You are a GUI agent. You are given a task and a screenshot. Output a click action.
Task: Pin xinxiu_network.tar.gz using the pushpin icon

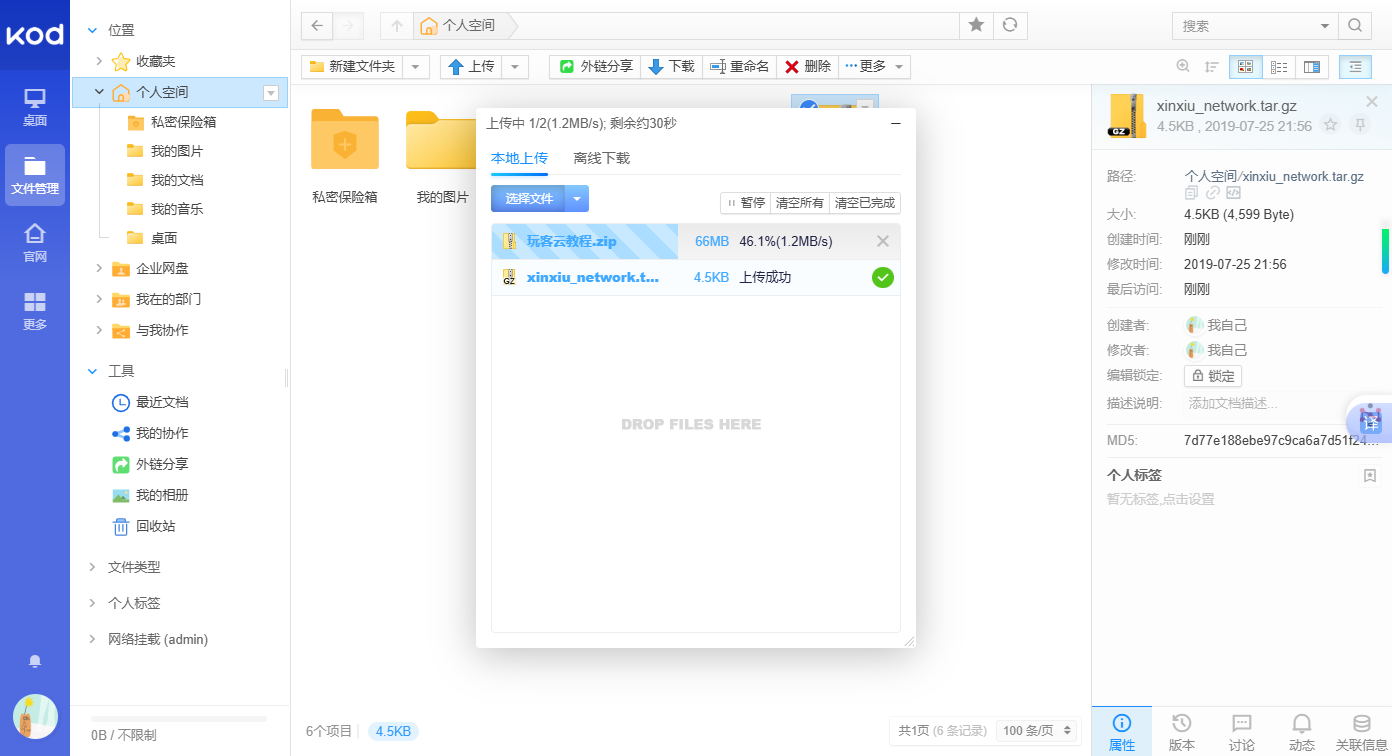tap(1359, 125)
